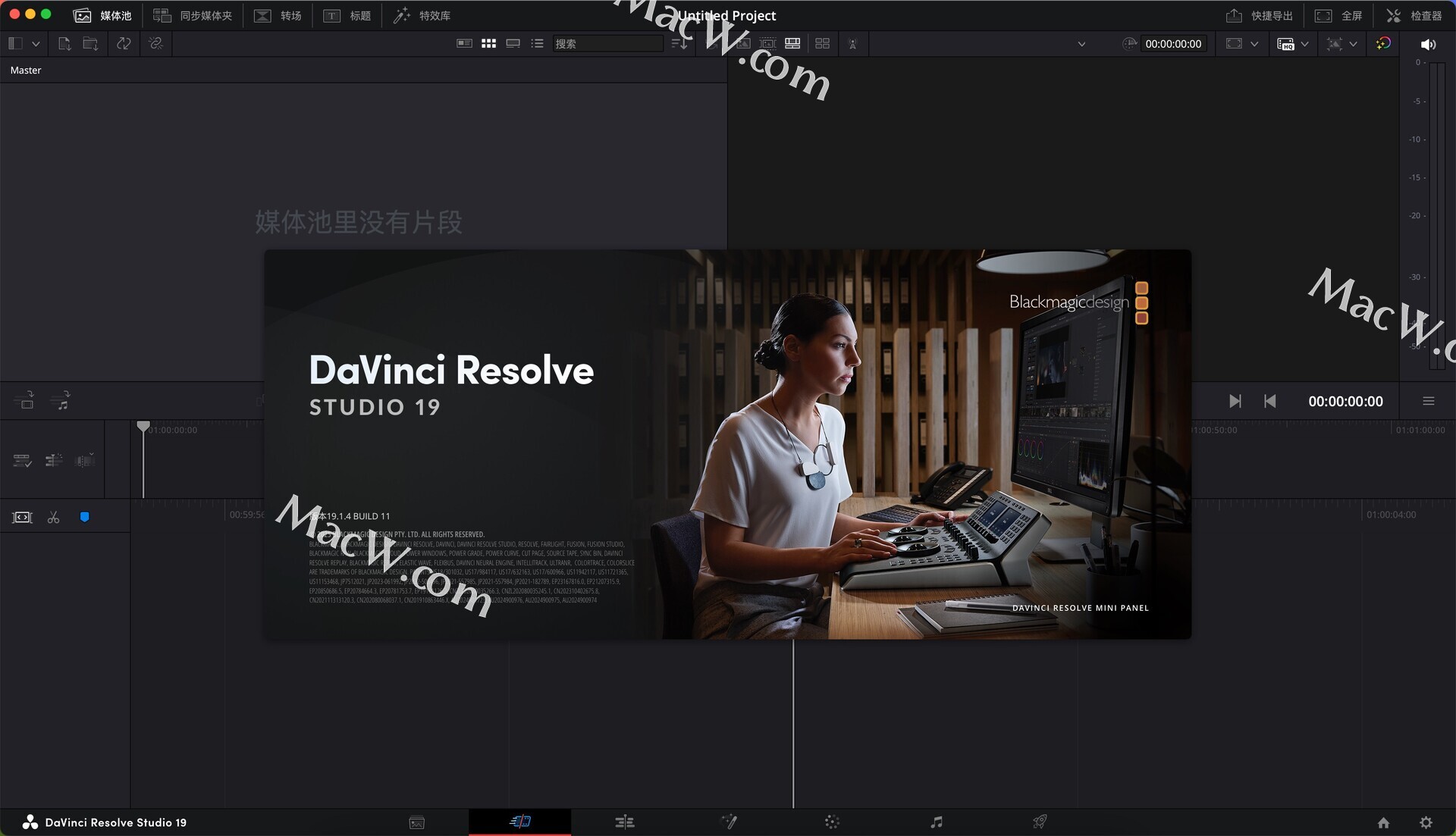Select the Master bin

click(26, 70)
